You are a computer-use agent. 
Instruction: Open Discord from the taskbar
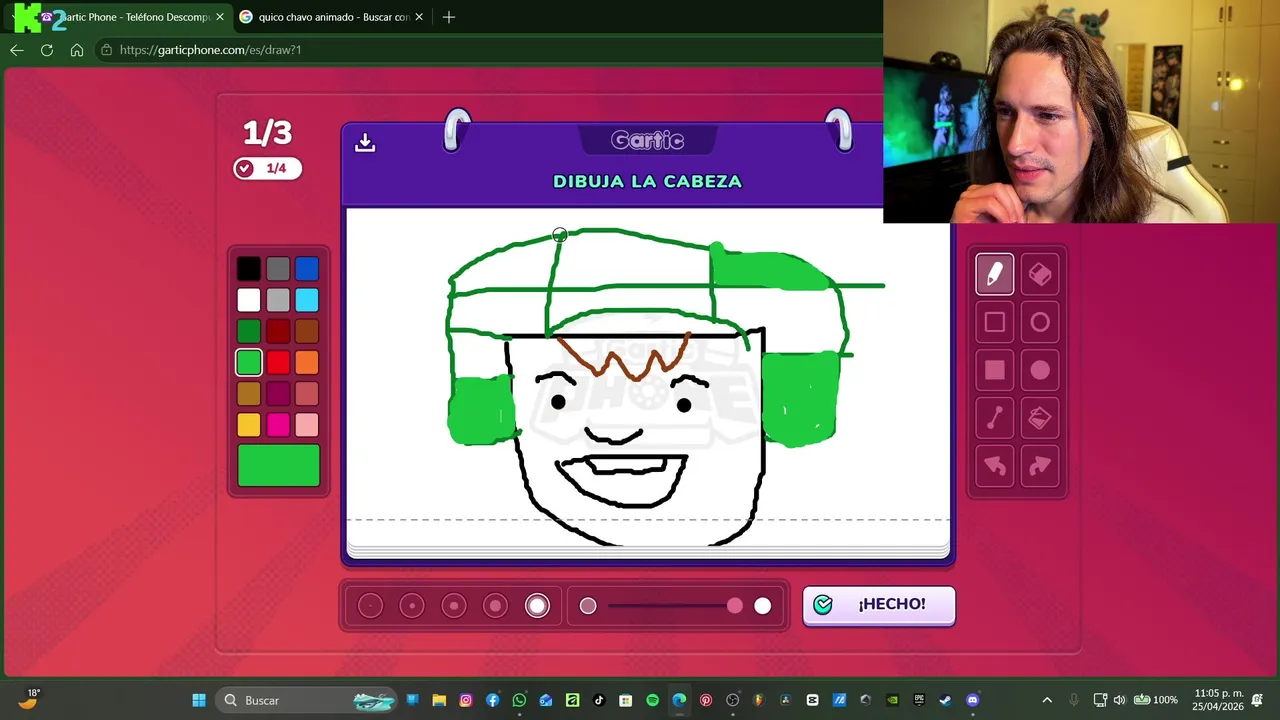click(x=973, y=700)
